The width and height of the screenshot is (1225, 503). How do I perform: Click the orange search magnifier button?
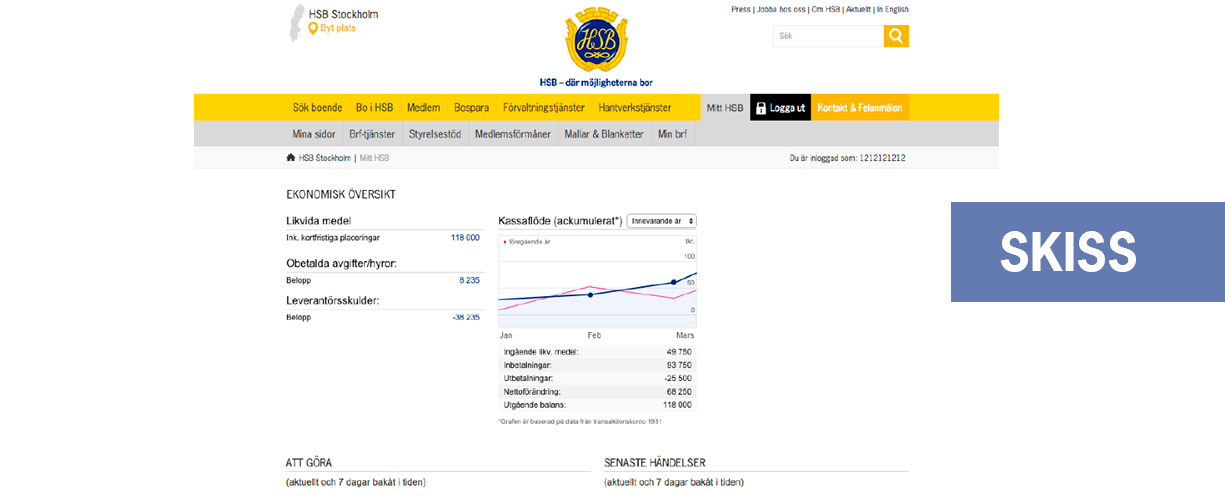click(x=896, y=36)
